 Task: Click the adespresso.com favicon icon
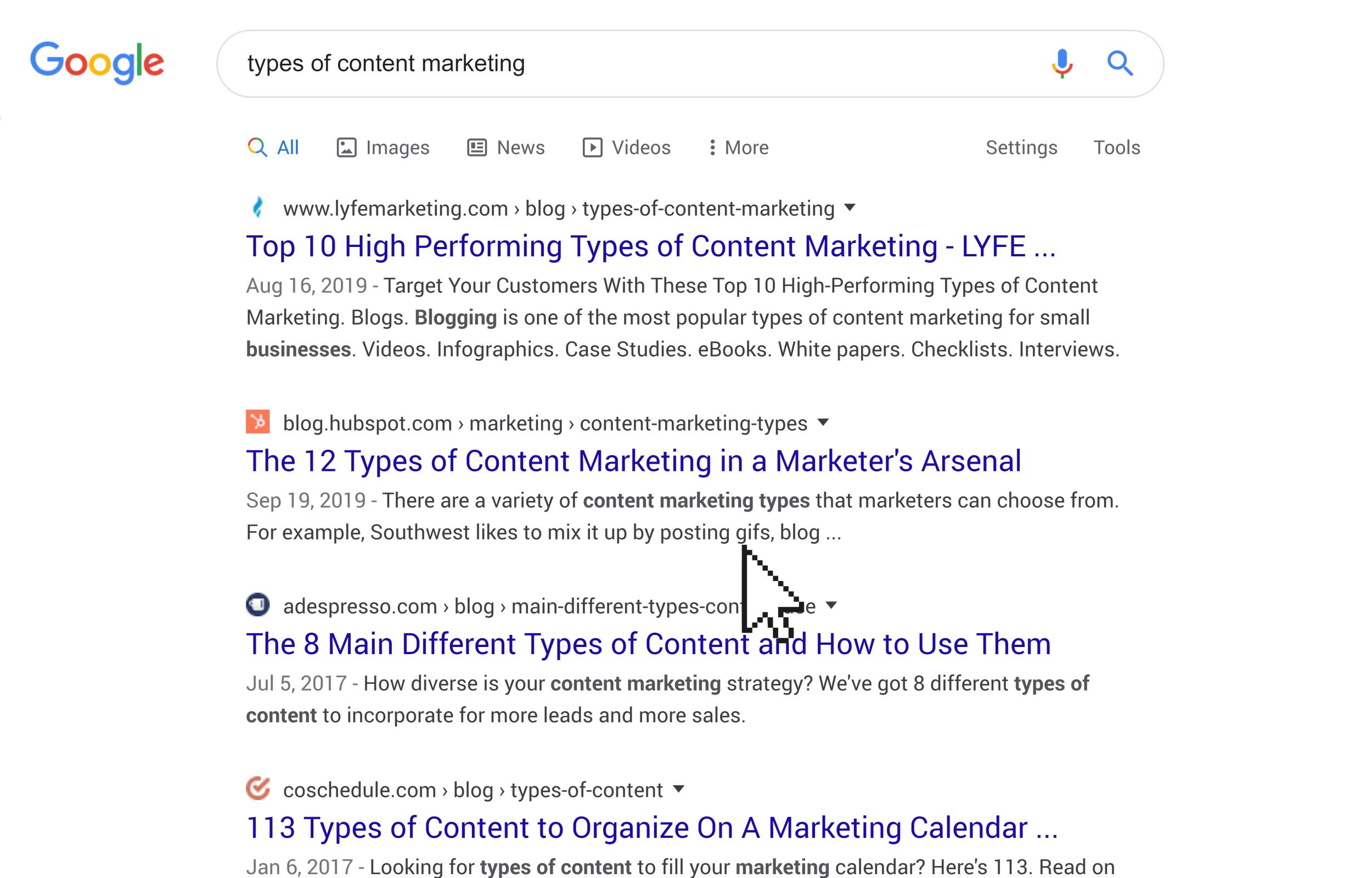pos(258,606)
